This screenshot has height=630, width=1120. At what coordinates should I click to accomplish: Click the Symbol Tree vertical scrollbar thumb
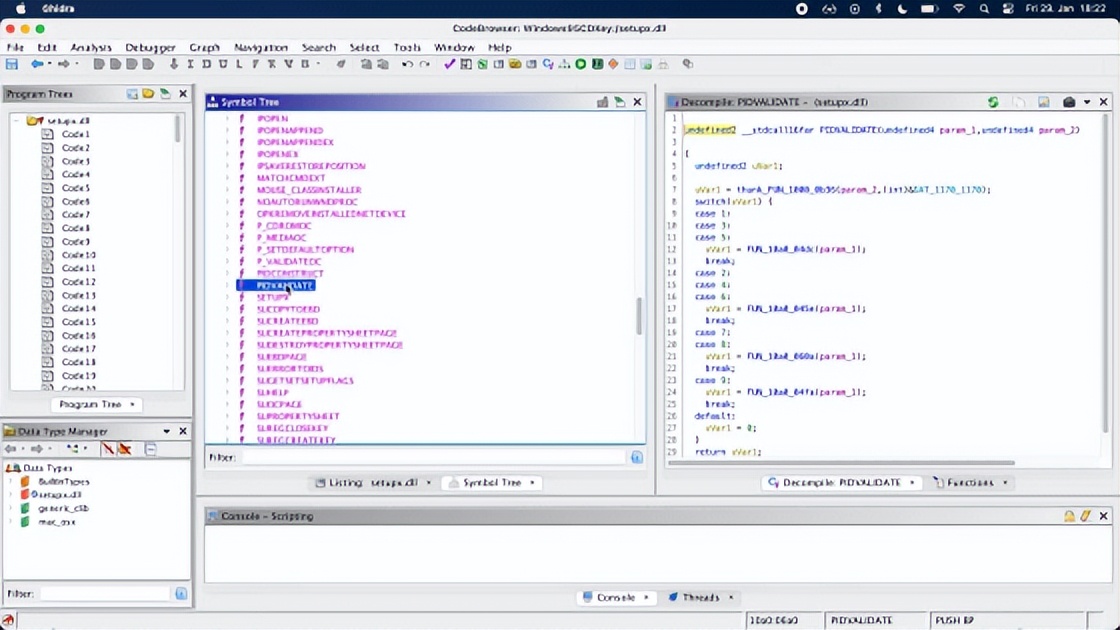coord(638,316)
